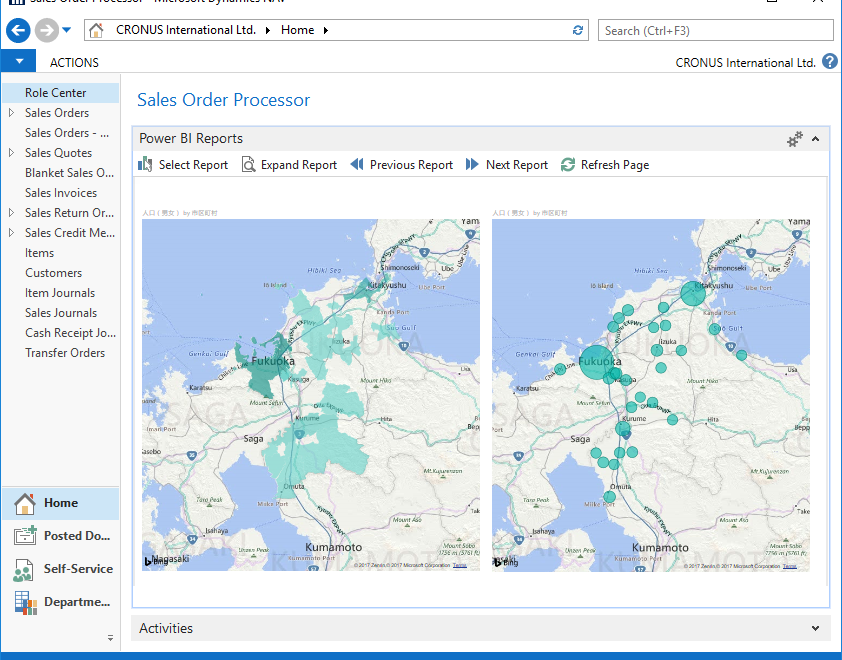The image size is (842, 660).
Task: Open Blanket Sales Orders in navigation pane
Action: click(69, 173)
